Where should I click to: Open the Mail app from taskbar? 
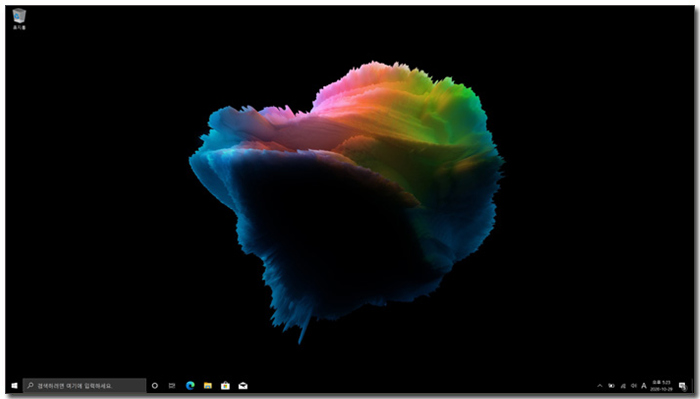pos(243,386)
